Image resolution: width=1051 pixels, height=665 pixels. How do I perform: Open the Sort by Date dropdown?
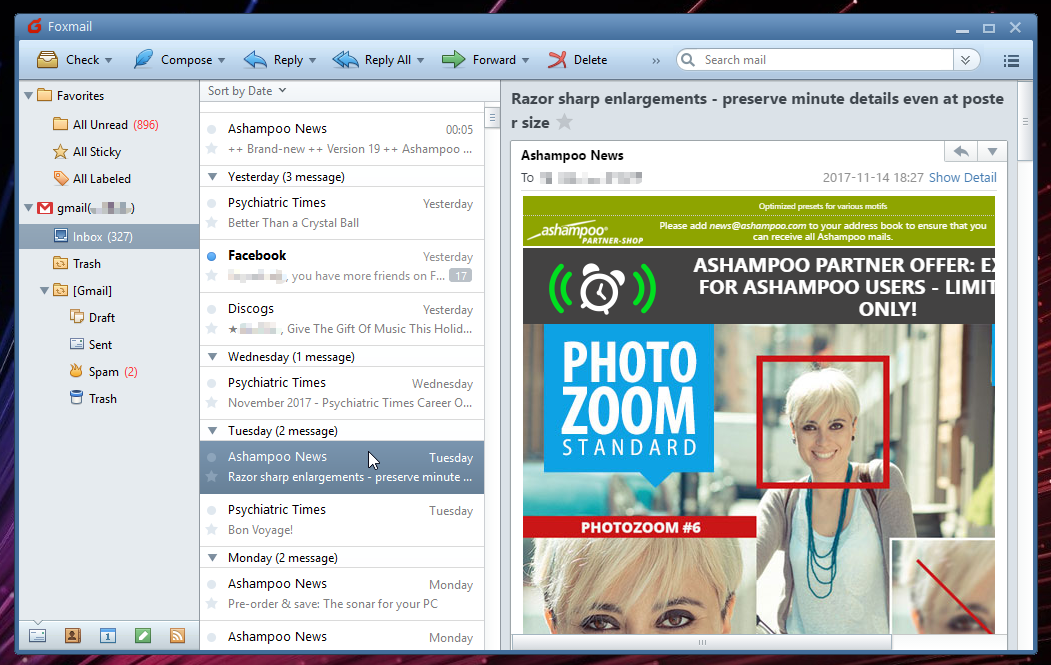click(247, 90)
